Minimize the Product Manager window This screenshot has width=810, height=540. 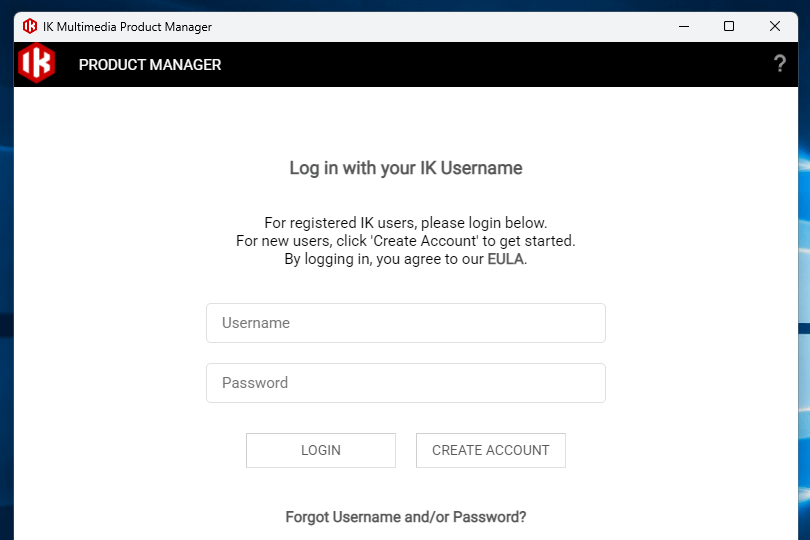coord(684,27)
